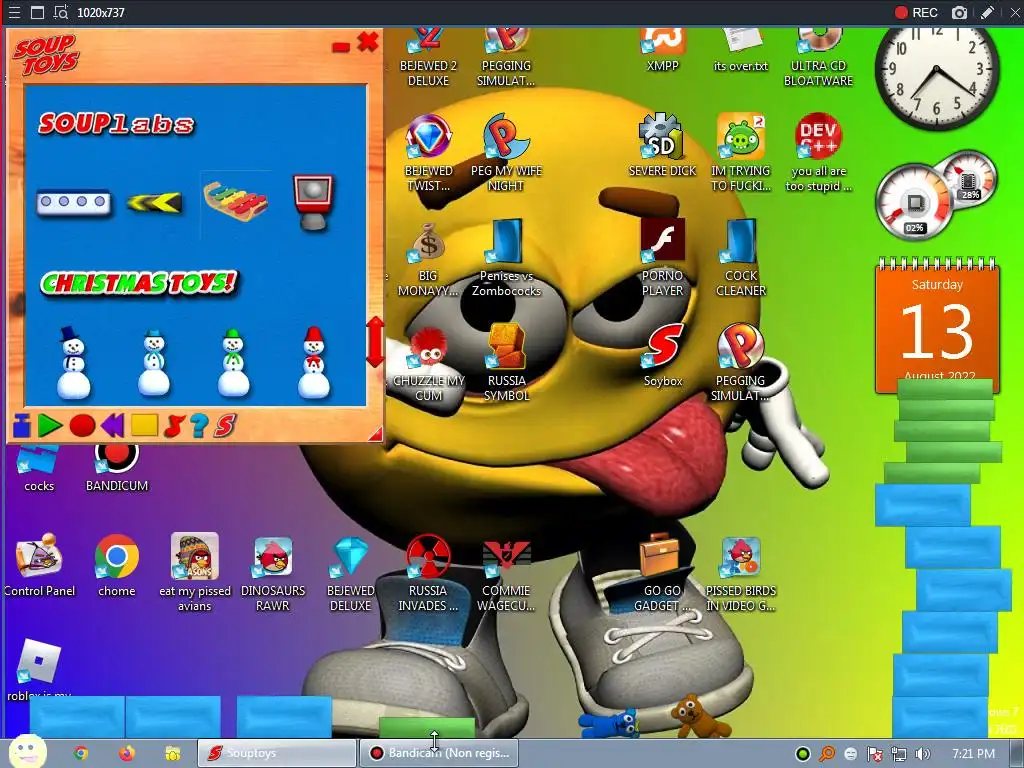Open the BEJEWED 2 DELUXE desktop icon

pos(428,57)
